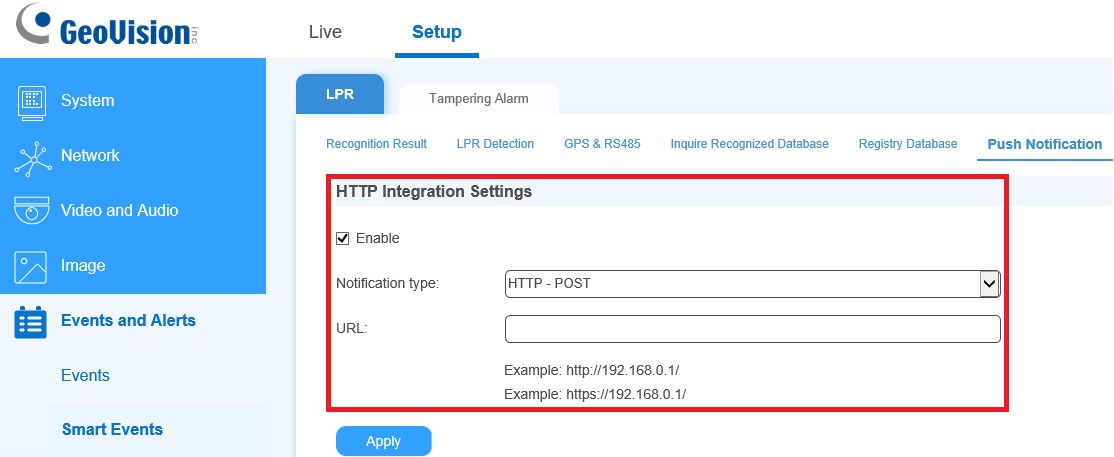This screenshot has height=457, width=1114.
Task: Click the GeoVision logo
Action: (x=106, y=26)
